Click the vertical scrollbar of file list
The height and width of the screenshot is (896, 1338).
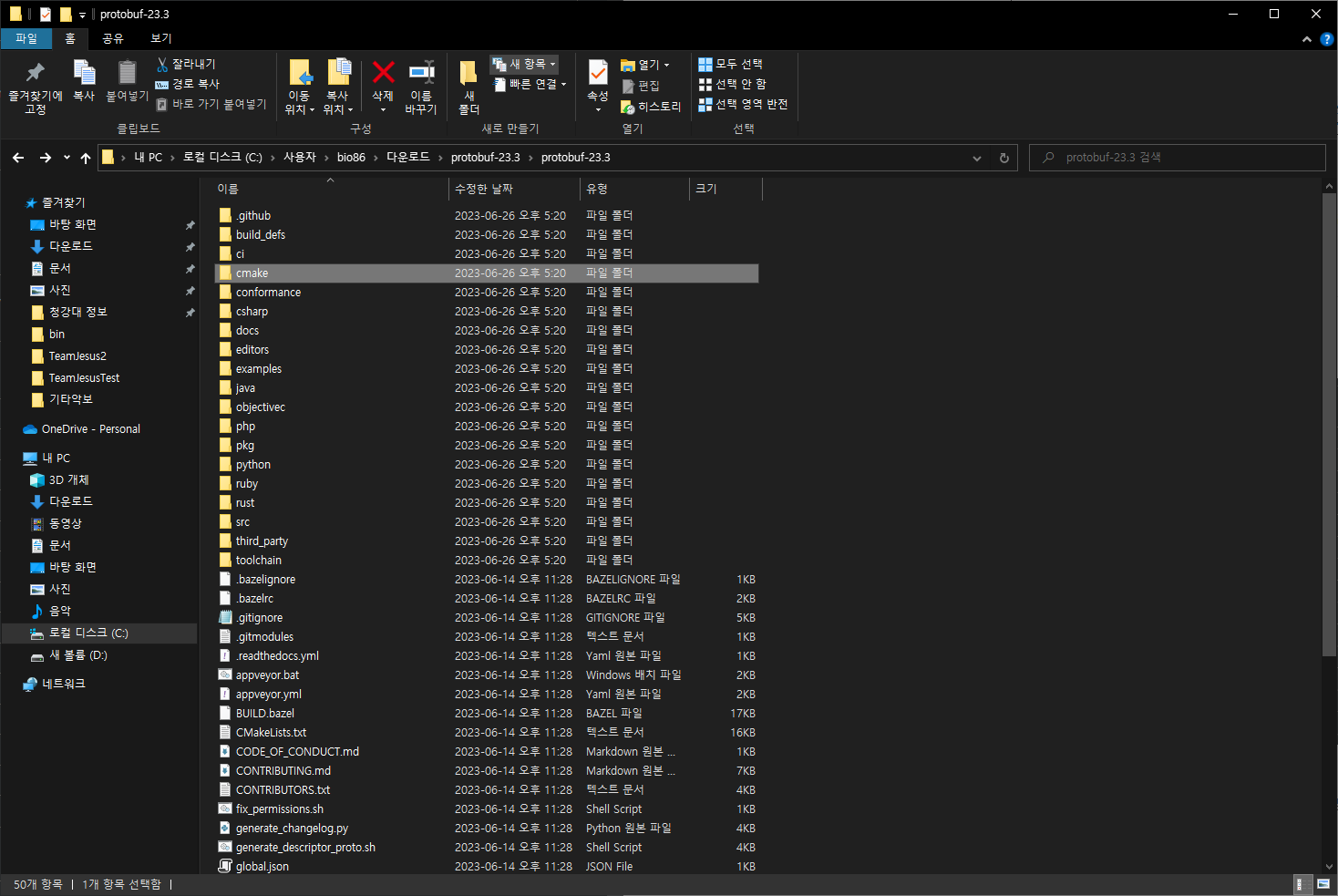[1329, 424]
